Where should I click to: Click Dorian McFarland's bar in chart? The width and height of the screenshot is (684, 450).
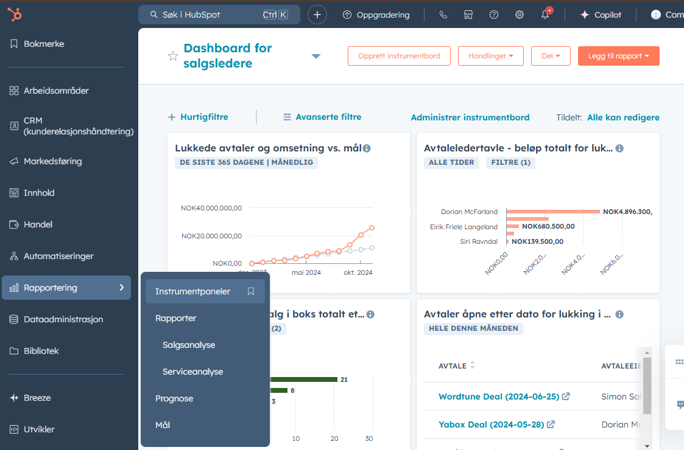pyautogui.click(x=553, y=211)
